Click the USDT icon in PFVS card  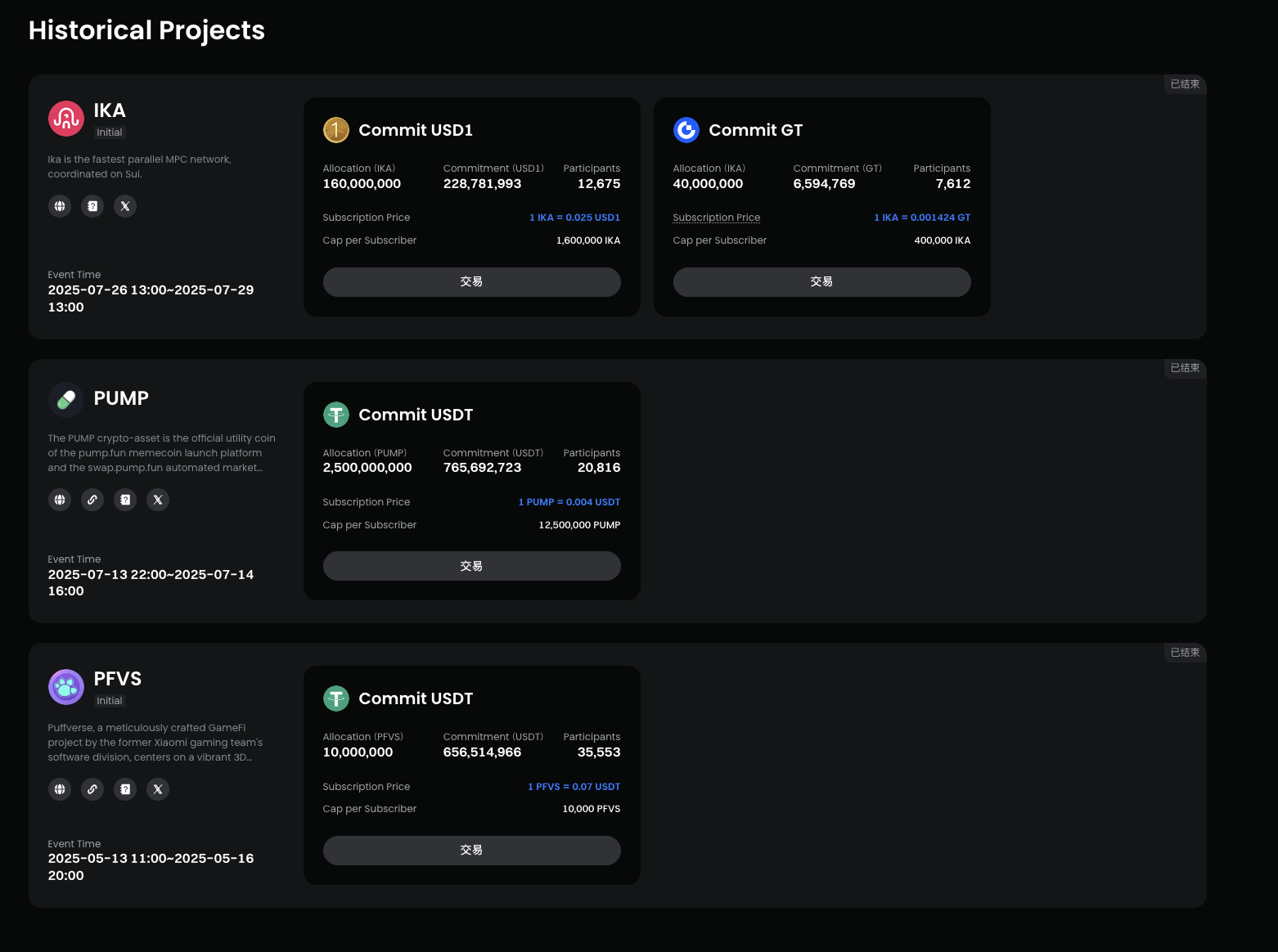coord(336,698)
